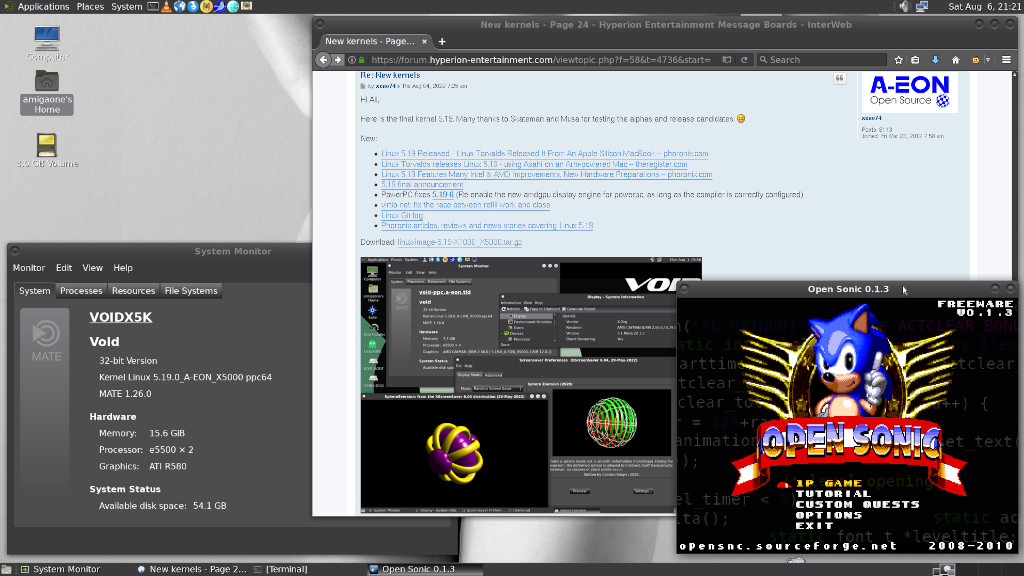The image size is (1024, 576).
Task: Open the System menu in top panel
Action: coord(127,7)
